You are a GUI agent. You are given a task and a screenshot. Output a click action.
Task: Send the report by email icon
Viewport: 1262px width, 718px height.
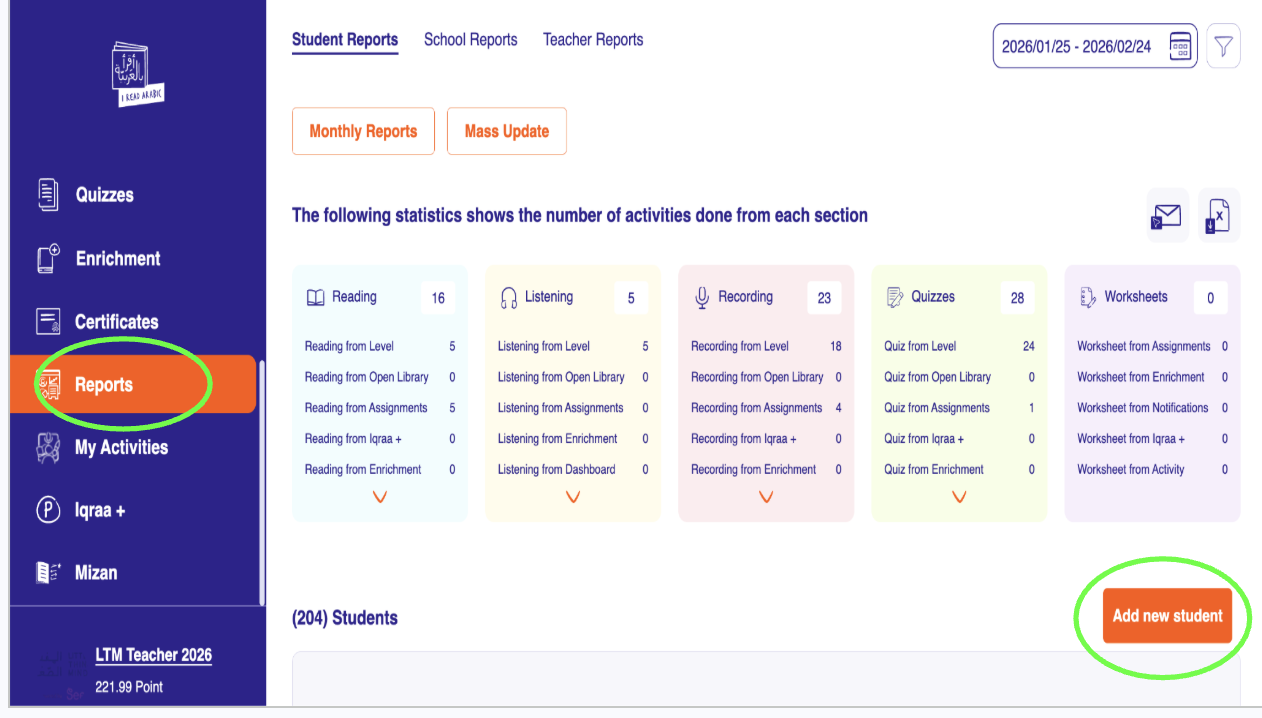pyautogui.click(x=1166, y=216)
